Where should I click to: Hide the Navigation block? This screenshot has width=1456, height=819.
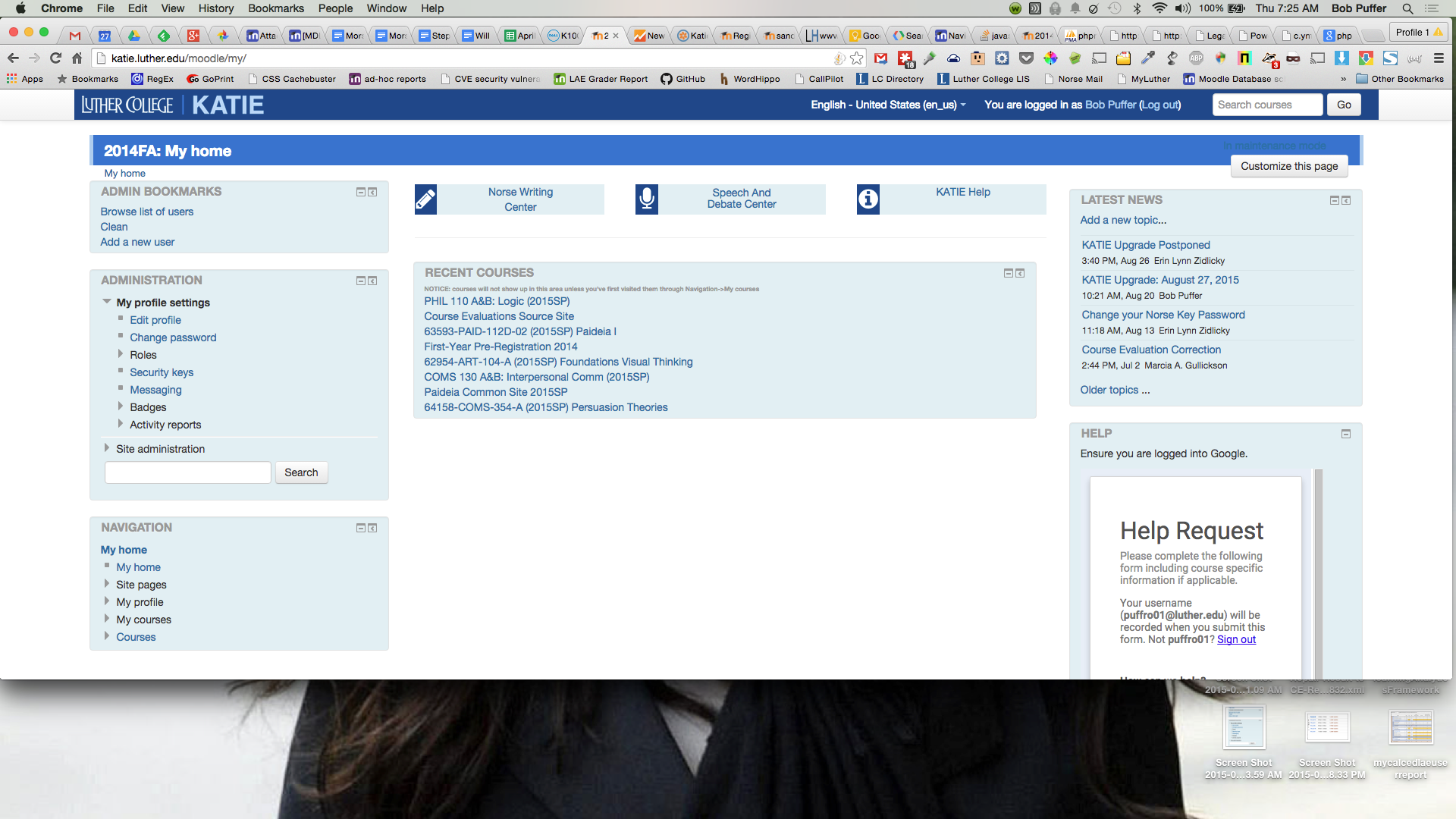pyautogui.click(x=361, y=529)
